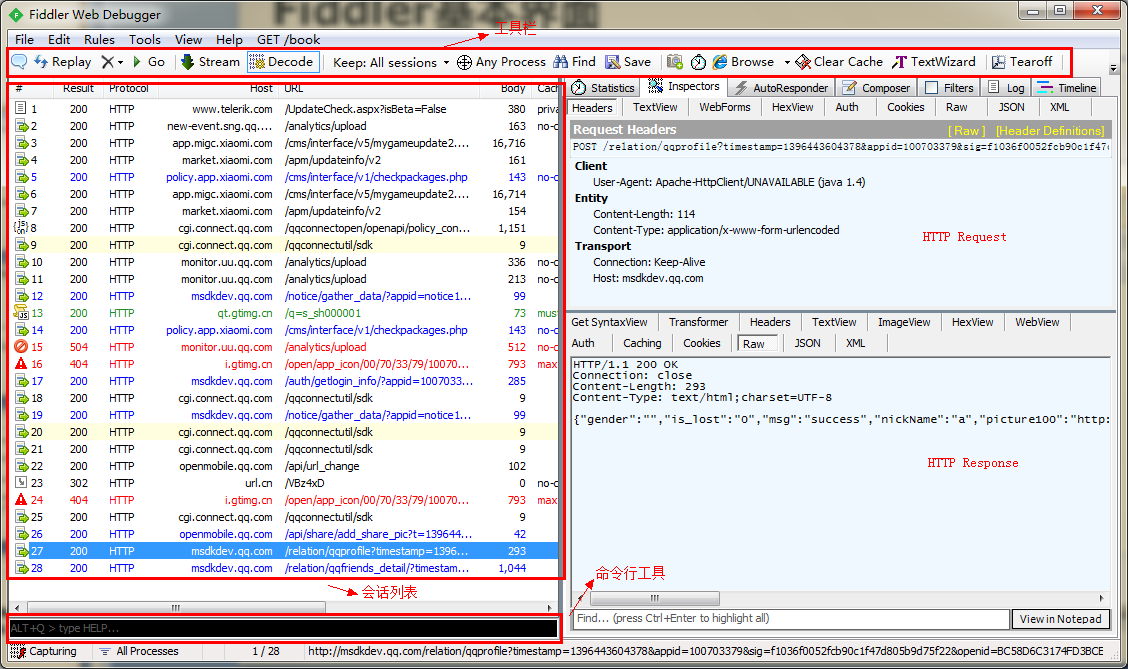Click script icon of session 13
This screenshot has height=669, width=1128.
pos(21,313)
